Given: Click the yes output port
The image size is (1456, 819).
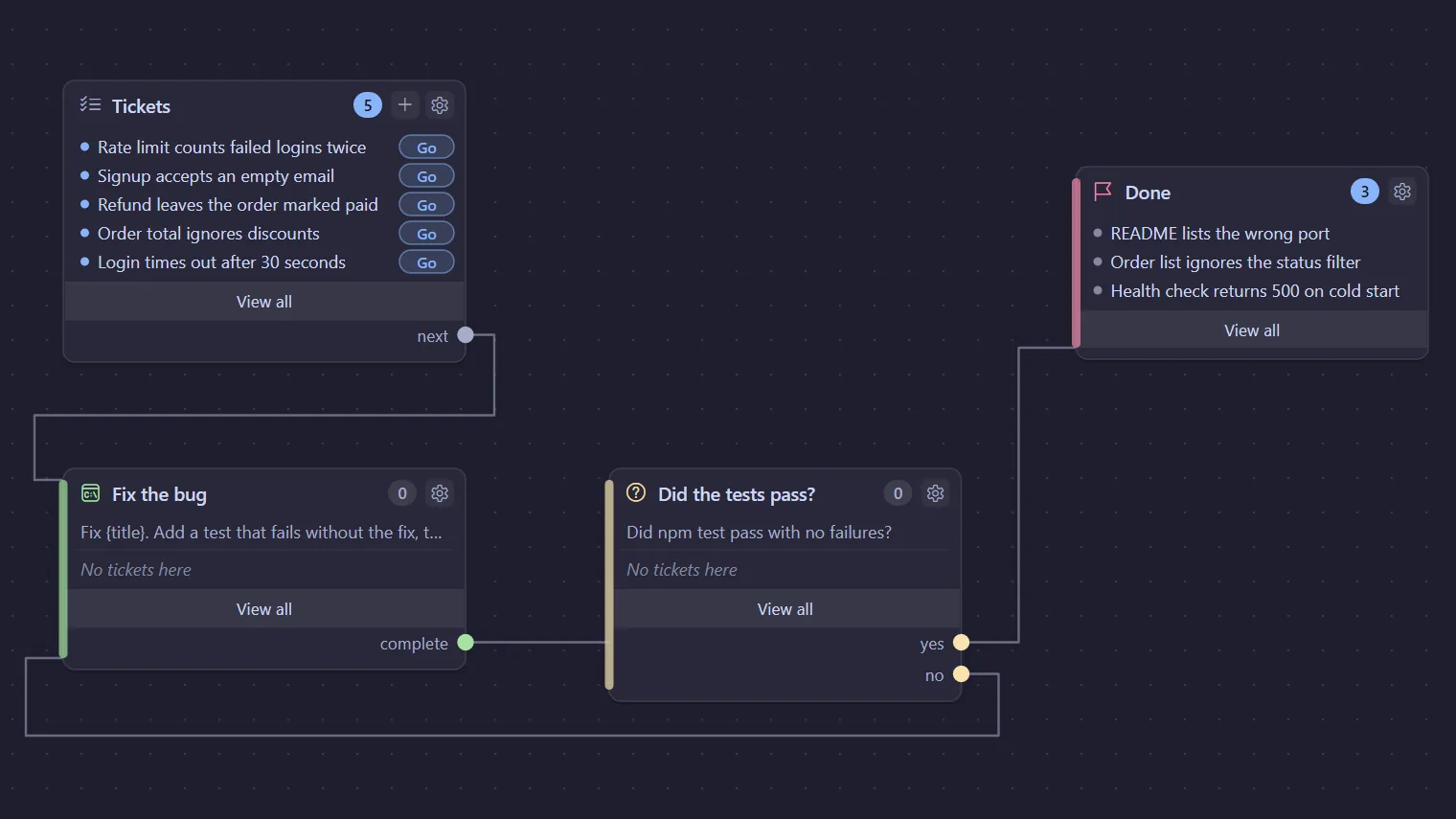Looking at the screenshot, I should tap(962, 643).
